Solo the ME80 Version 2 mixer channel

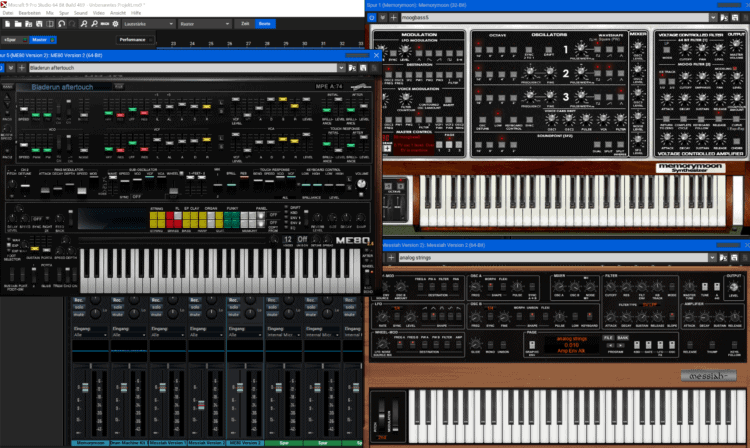tap(233, 307)
